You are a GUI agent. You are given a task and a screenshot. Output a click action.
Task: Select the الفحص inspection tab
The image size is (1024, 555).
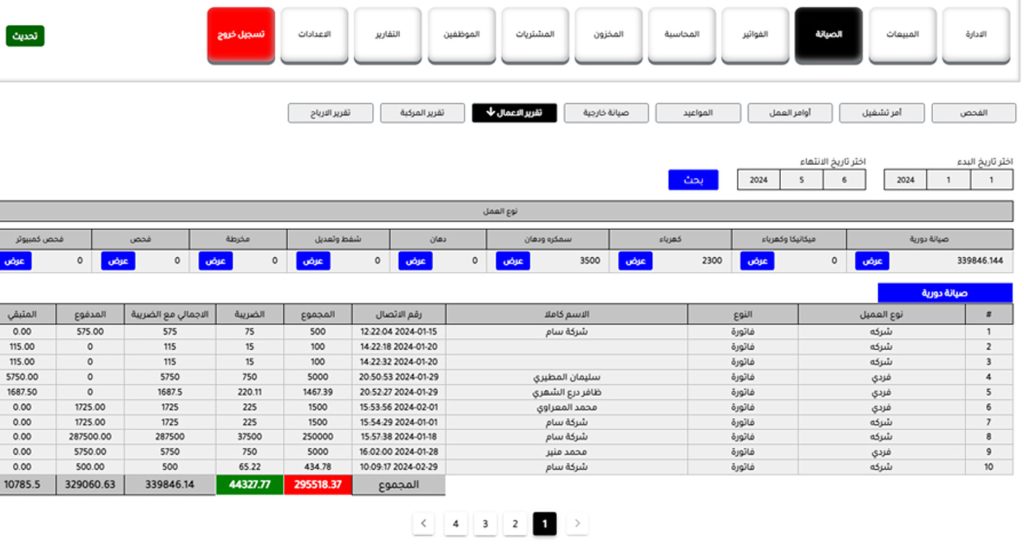pyautogui.click(x=973, y=113)
